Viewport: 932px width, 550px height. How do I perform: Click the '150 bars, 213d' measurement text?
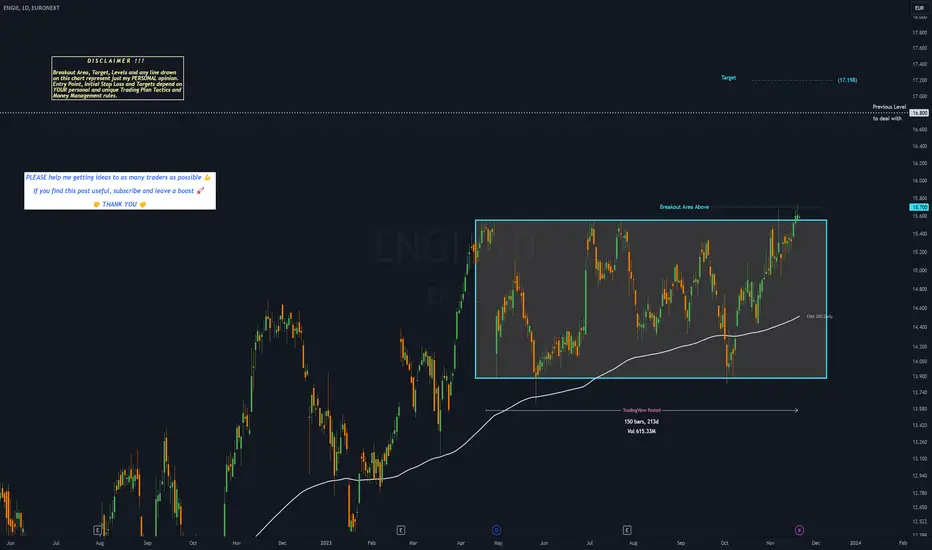[x=641, y=422]
